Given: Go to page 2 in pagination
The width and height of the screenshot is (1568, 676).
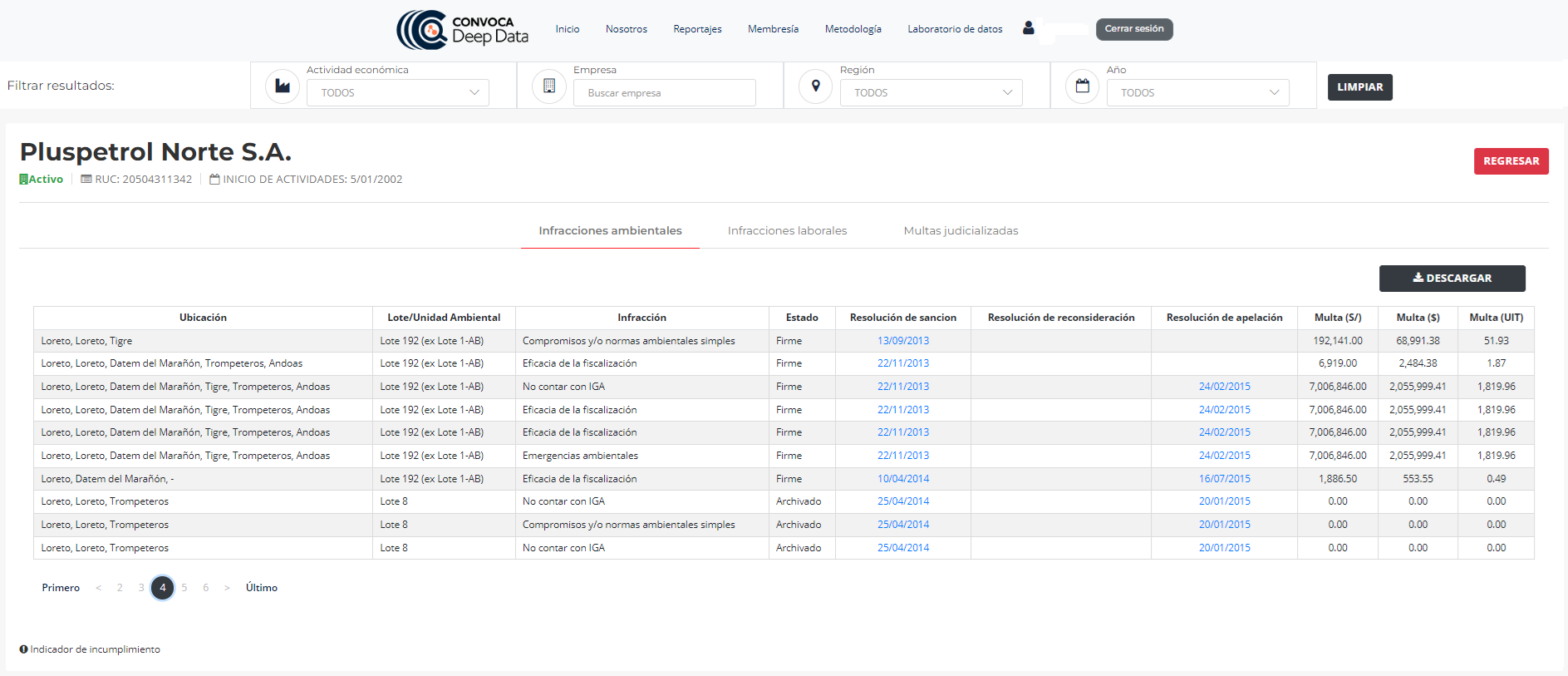Looking at the screenshot, I should point(120,588).
